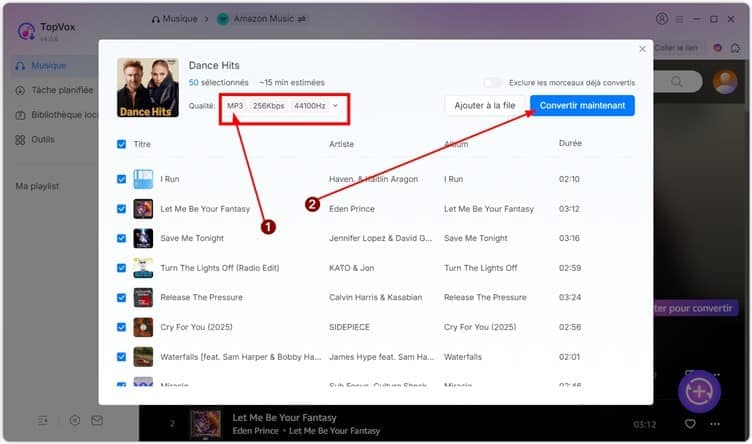Image resolution: width=752 pixels, height=444 pixels.
Task: Click the Durée column header
Action: [x=570, y=143]
